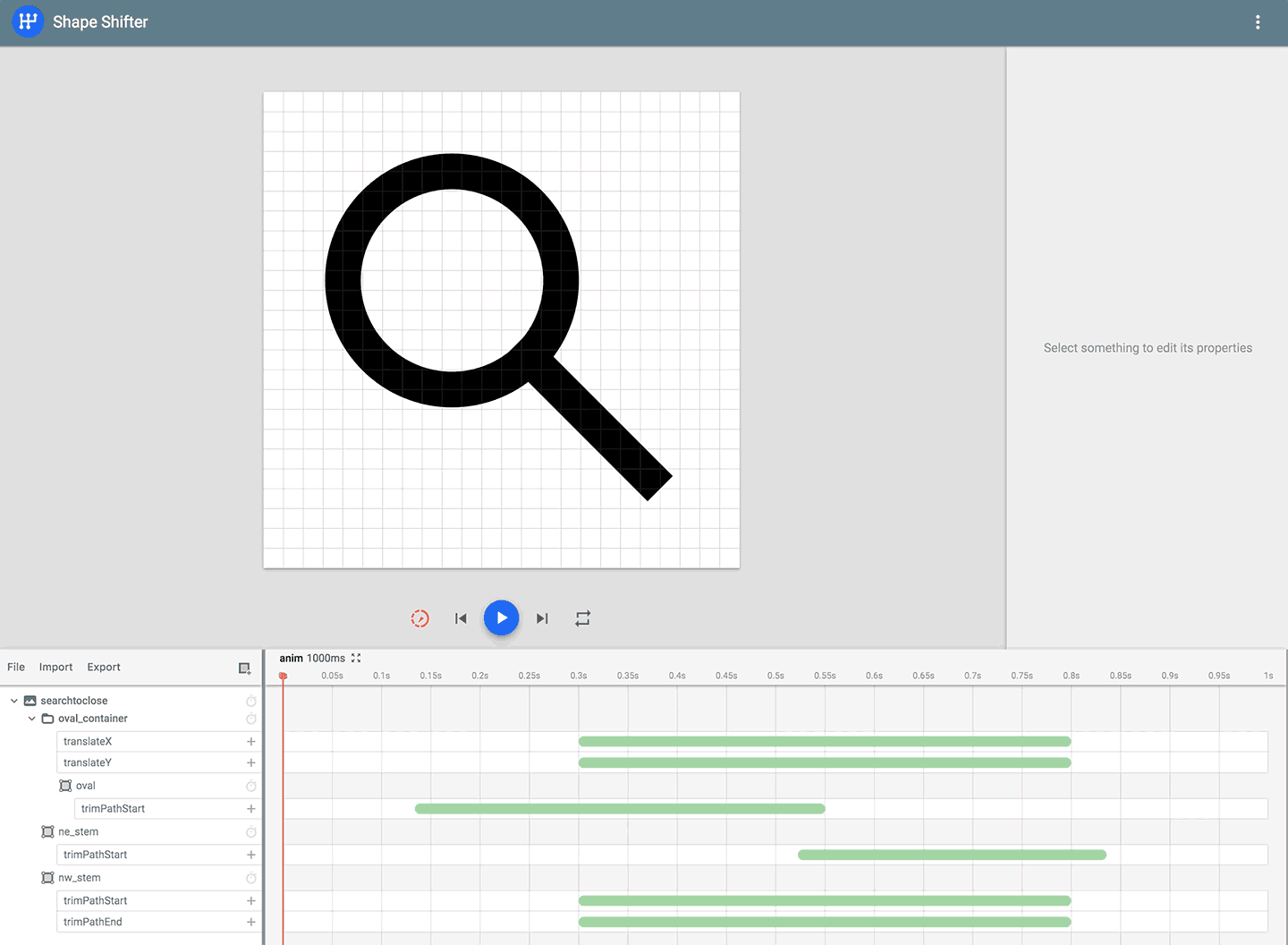Toggle repeat animation loop
Image resolution: width=1288 pixels, height=945 pixels.
(x=583, y=618)
